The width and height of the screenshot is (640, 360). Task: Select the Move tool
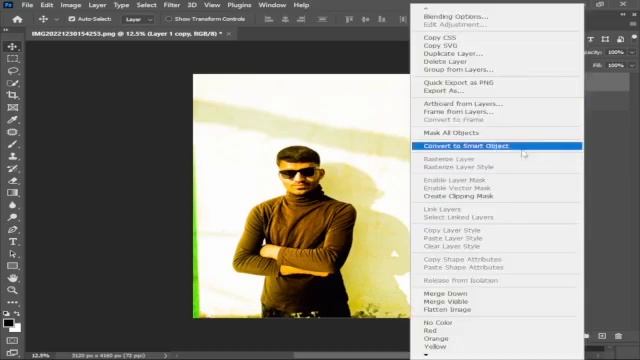tap(12, 47)
